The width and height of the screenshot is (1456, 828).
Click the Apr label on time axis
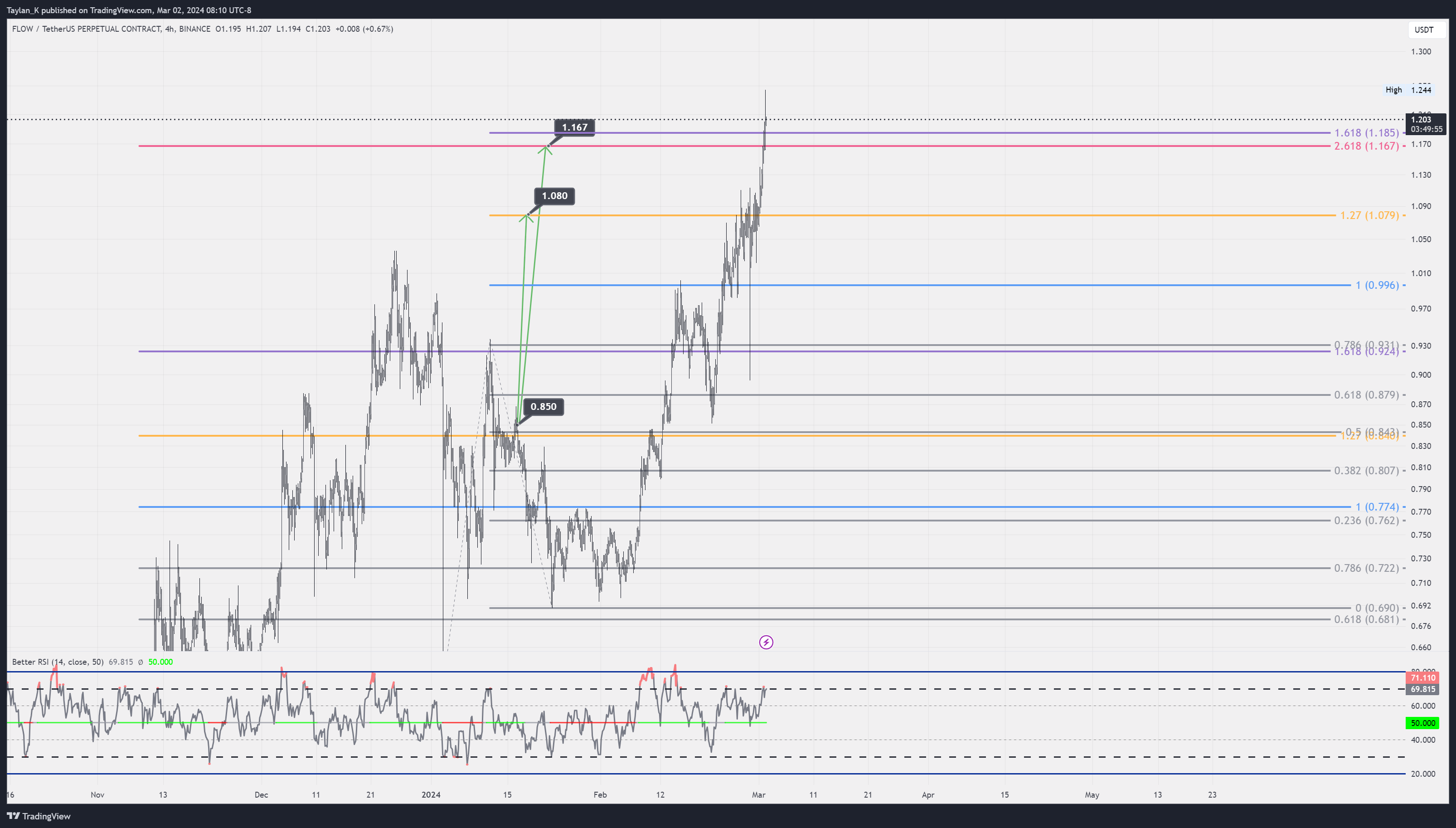pyautogui.click(x=927, y=795)
